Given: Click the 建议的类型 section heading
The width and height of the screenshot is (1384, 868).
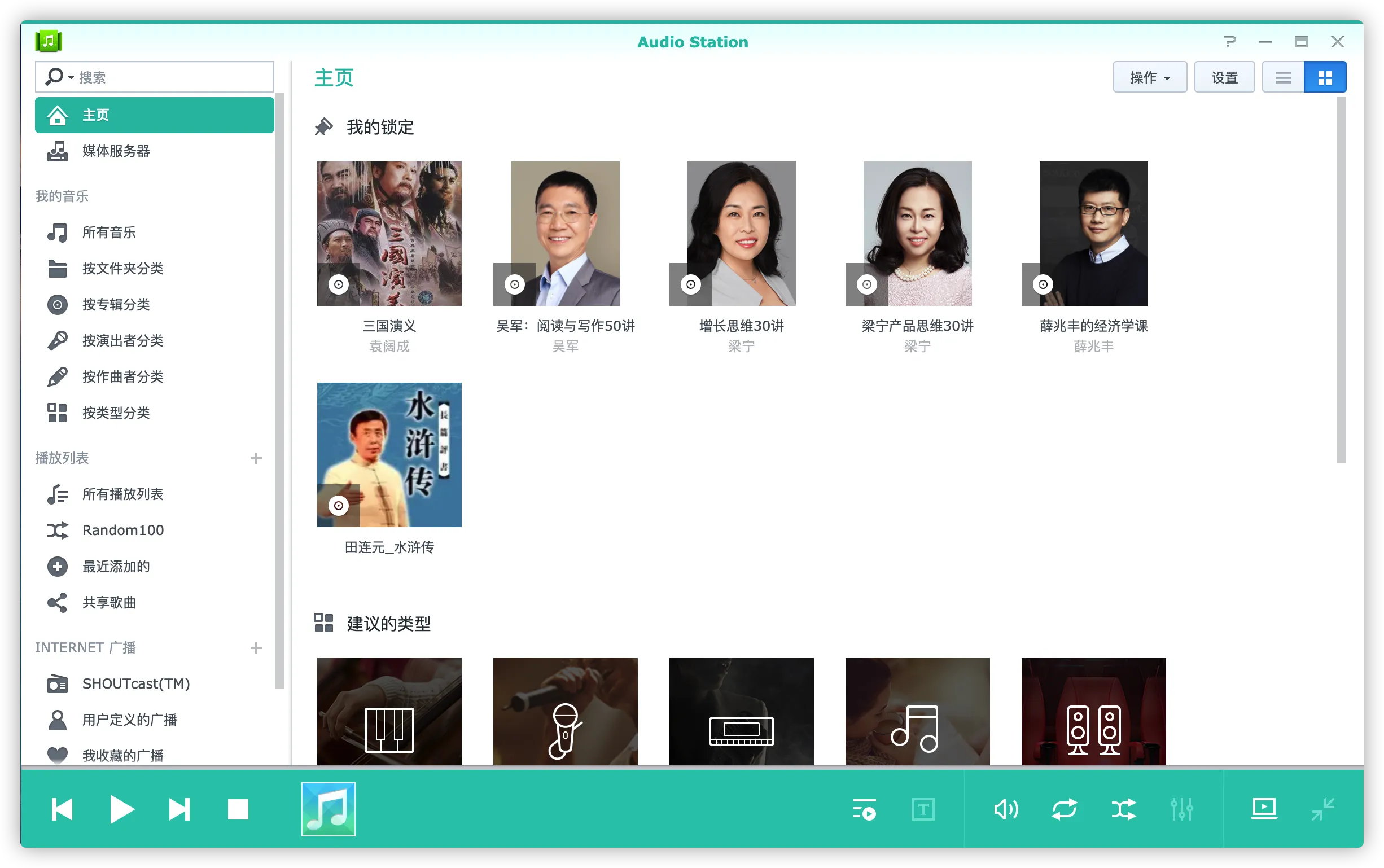Looking at the screenshot, I should pyautogui.click(x=389, y=624).
